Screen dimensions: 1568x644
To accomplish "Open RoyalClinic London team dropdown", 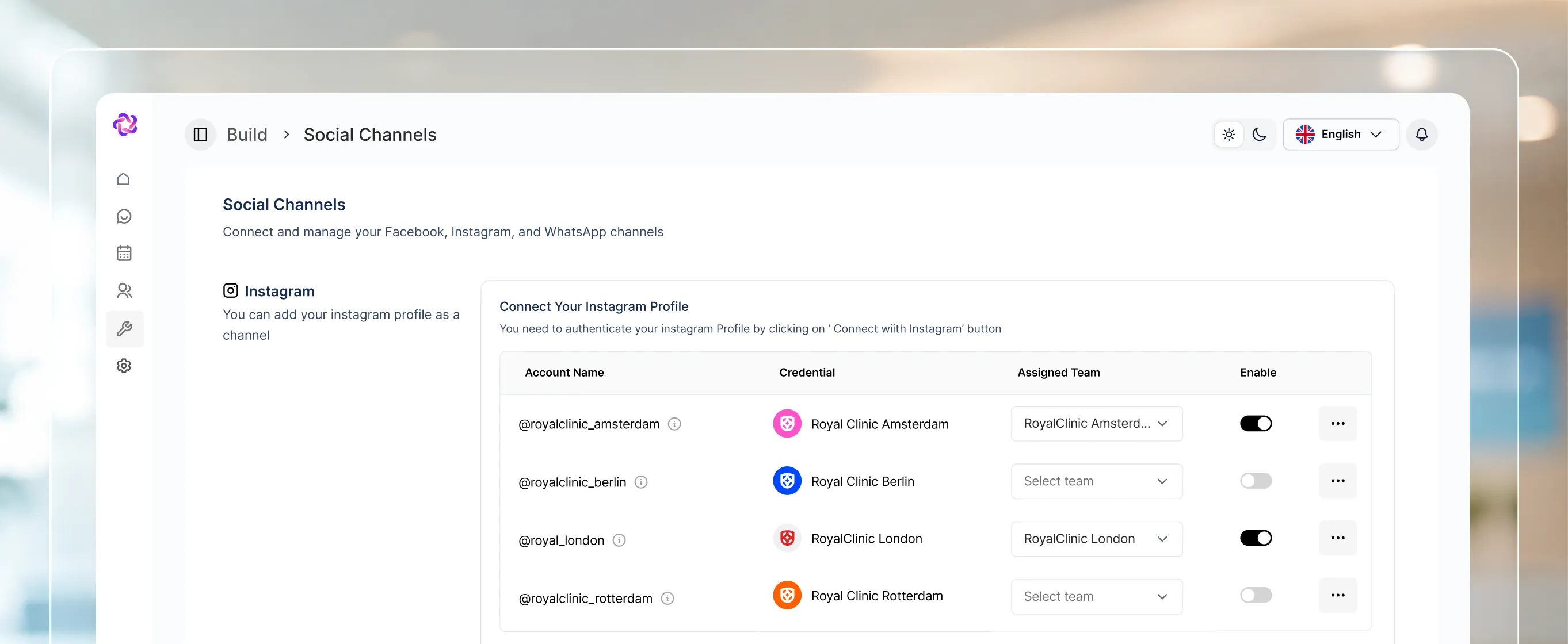I will 1096,539.
